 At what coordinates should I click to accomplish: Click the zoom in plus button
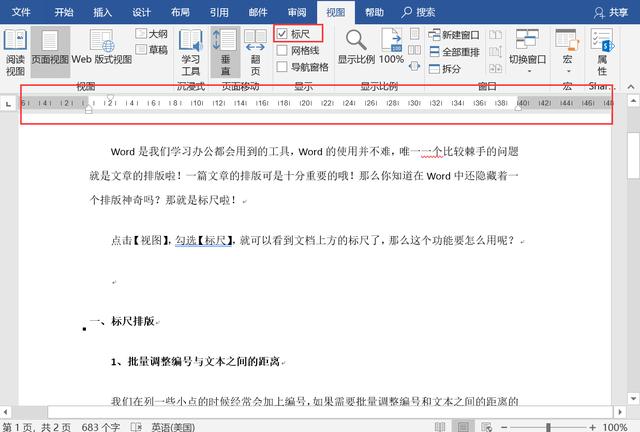593,427
